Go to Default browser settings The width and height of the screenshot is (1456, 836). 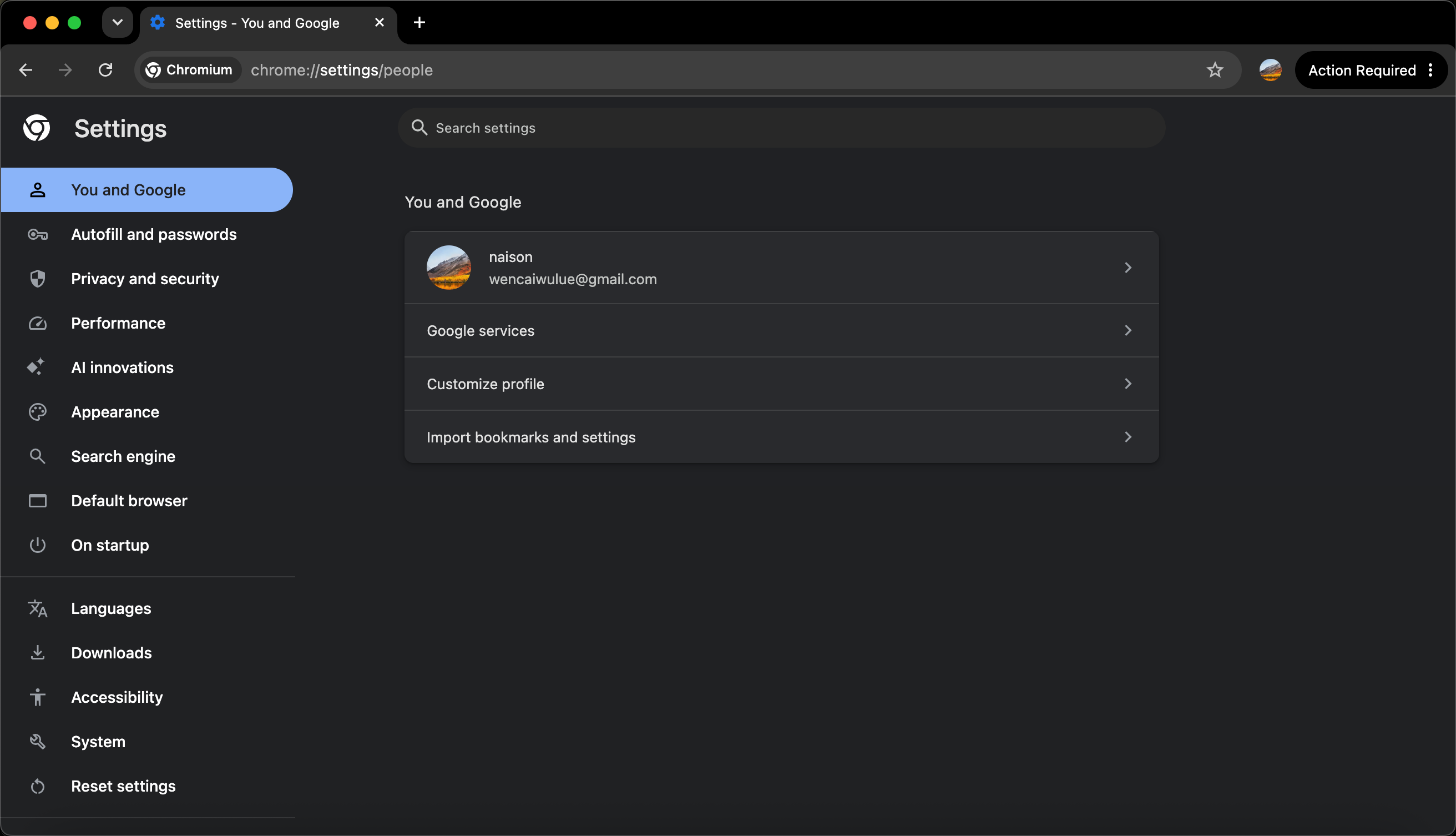click(x=147, y=501)
